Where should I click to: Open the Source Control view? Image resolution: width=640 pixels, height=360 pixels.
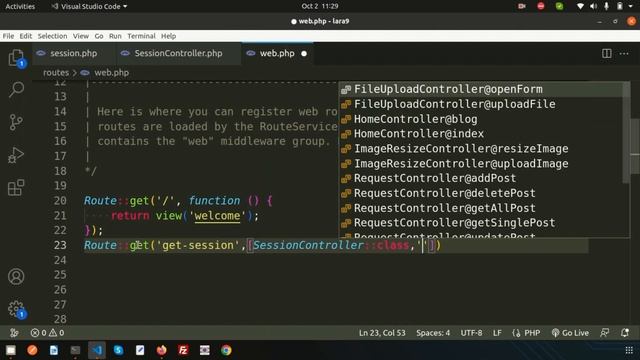(x=16, y=122)
